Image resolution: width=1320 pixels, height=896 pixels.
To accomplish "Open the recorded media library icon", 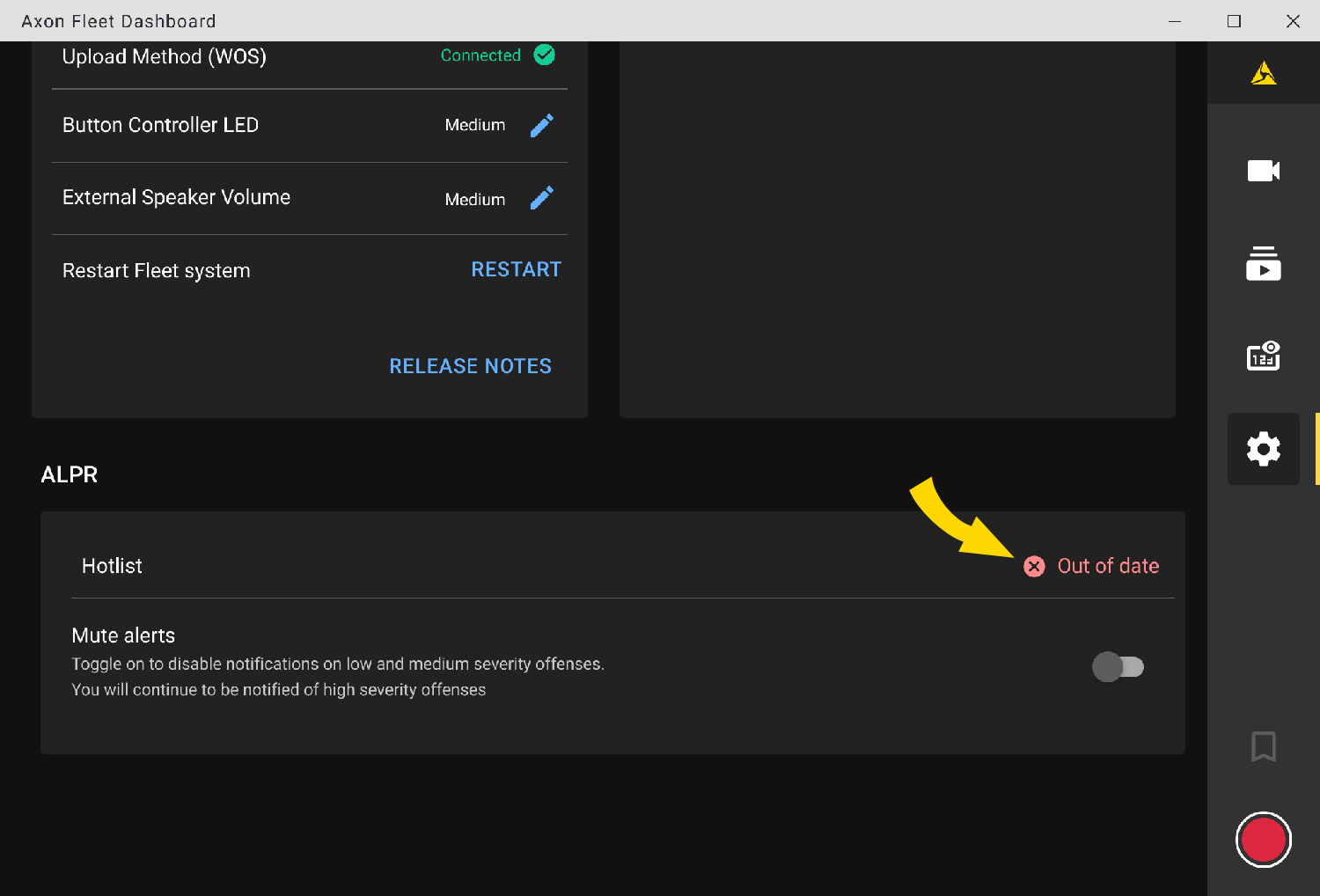I will (x=1263, y=265).
